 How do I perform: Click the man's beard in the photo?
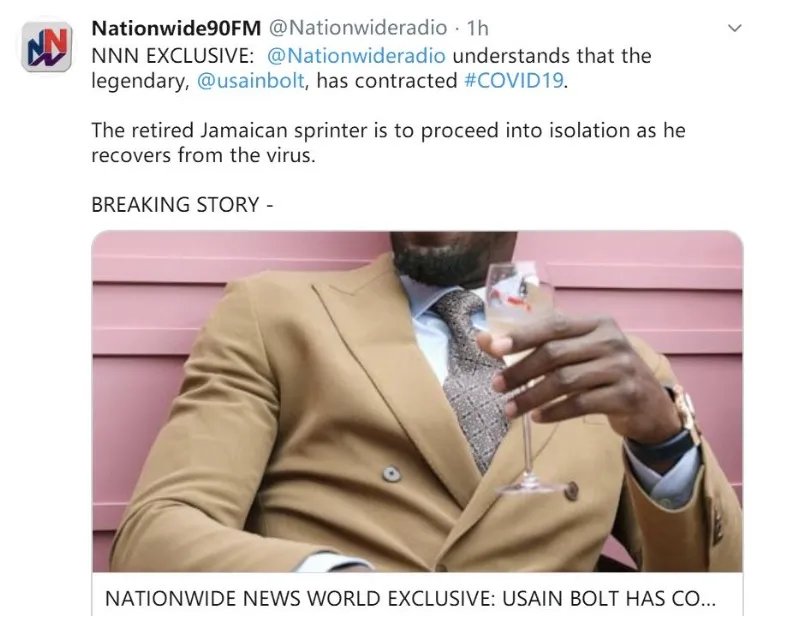tap(440, 260)
